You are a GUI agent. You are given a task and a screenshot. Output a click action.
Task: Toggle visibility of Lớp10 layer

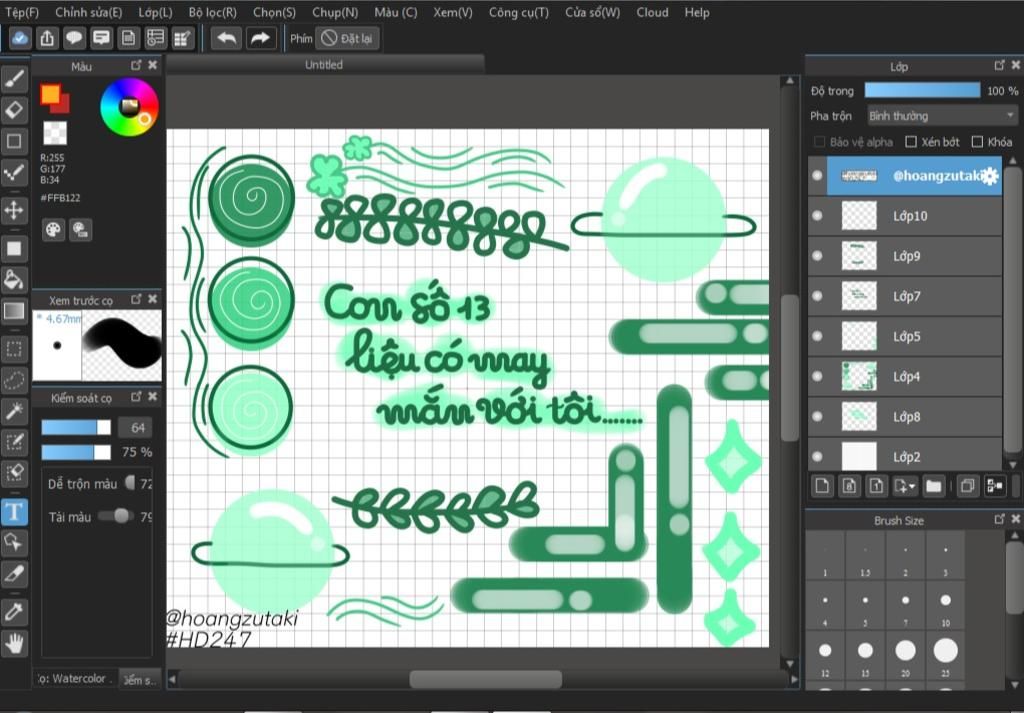coord(817,216)
